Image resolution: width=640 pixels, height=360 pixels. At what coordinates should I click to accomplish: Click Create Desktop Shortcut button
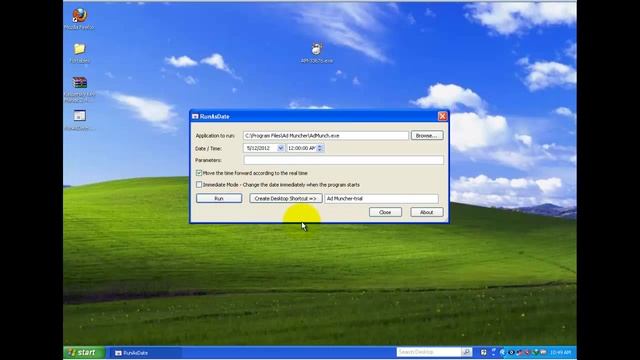(286, 198)
